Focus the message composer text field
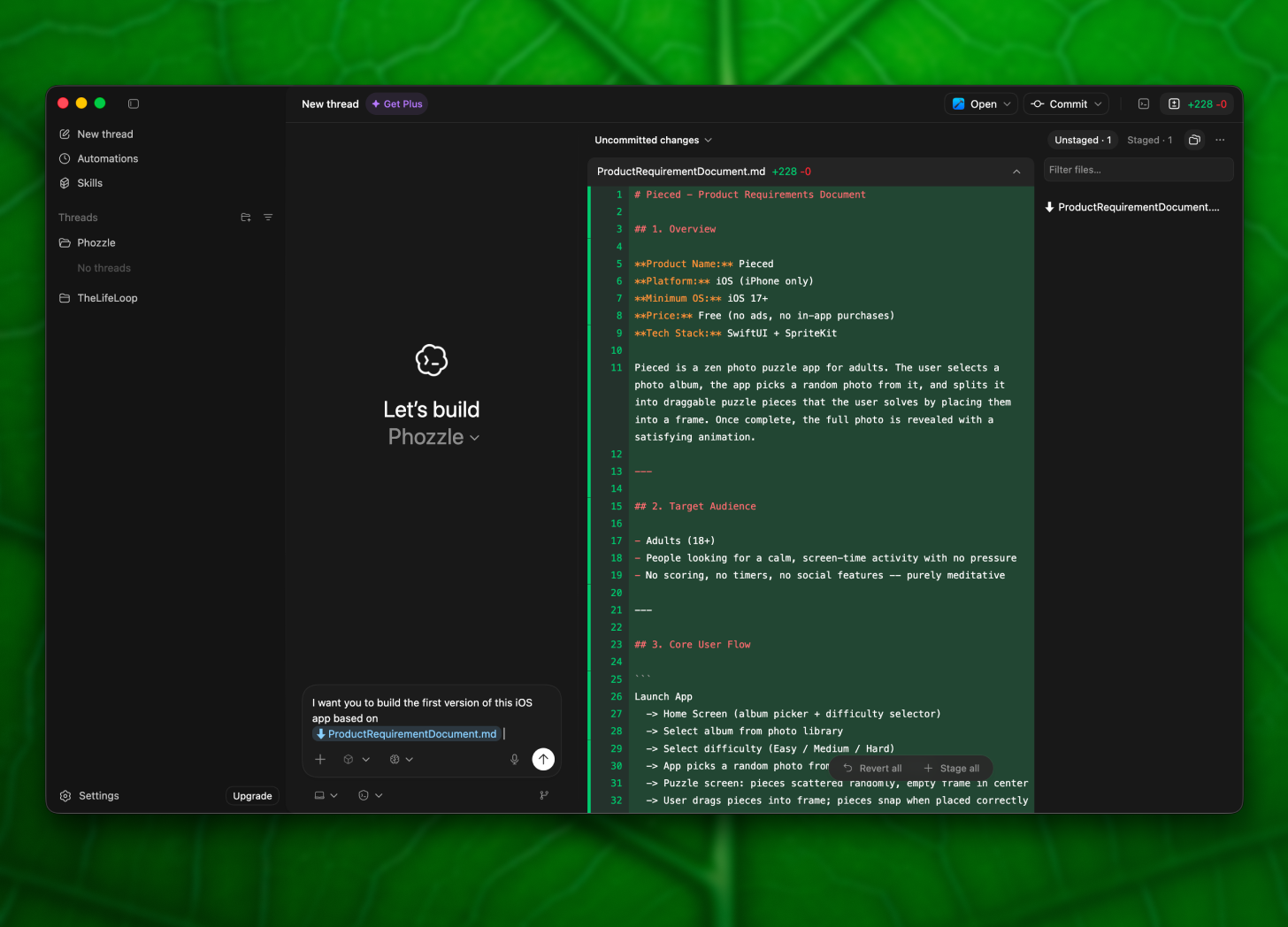1288x927 pixels. tap(432, 718)
